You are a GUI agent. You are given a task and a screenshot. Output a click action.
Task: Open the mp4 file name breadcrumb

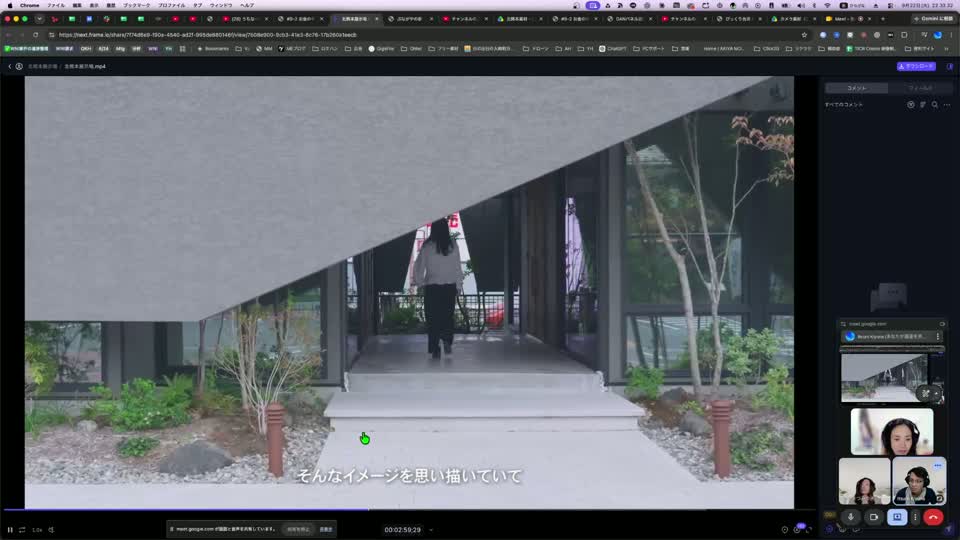click(x=85, y=66)
